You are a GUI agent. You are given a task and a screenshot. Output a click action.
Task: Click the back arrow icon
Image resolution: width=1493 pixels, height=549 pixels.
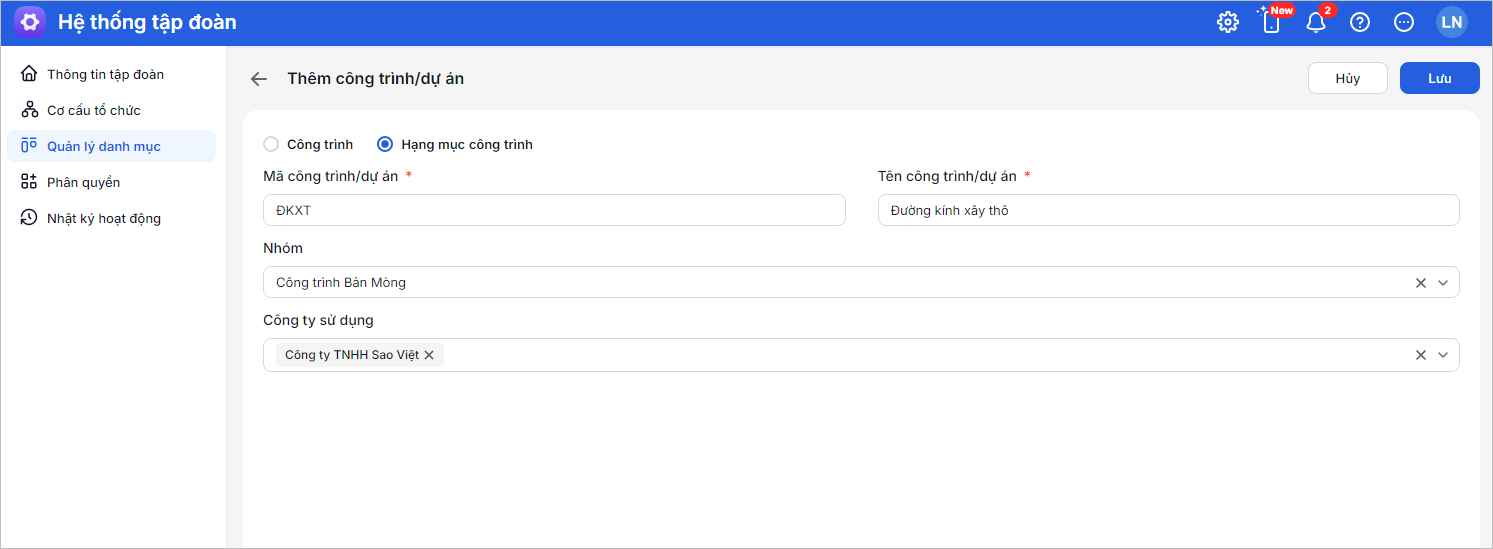tap(259, 79)
